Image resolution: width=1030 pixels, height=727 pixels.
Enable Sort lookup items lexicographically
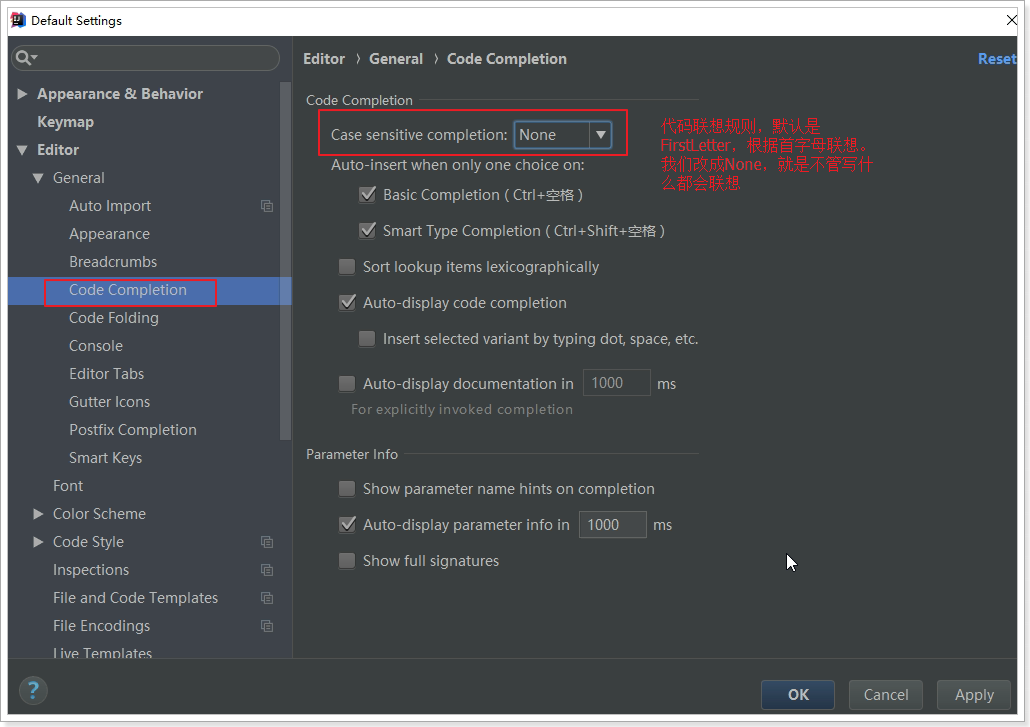click(347, 267)
